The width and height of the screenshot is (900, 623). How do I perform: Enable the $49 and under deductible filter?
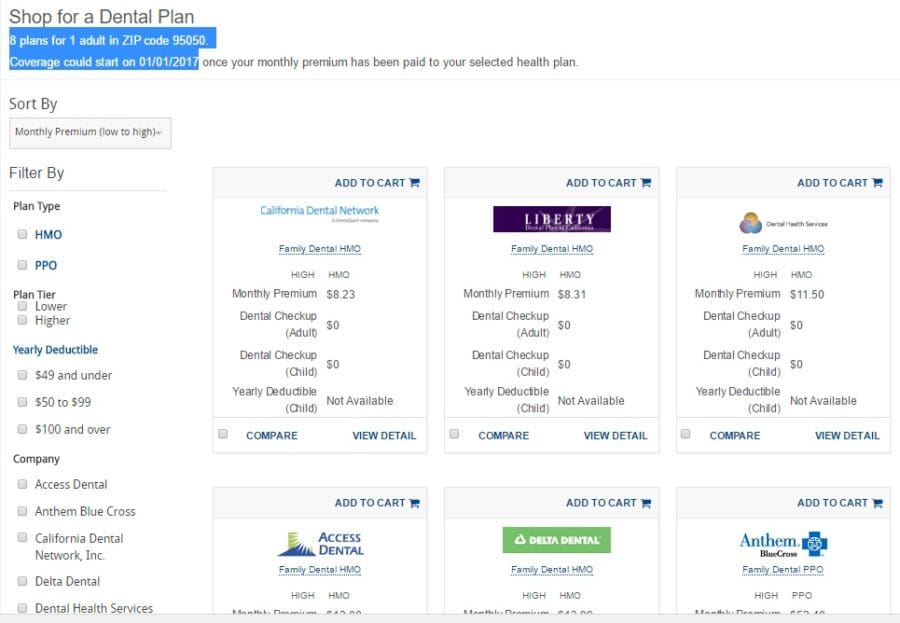tap(22, 376)
